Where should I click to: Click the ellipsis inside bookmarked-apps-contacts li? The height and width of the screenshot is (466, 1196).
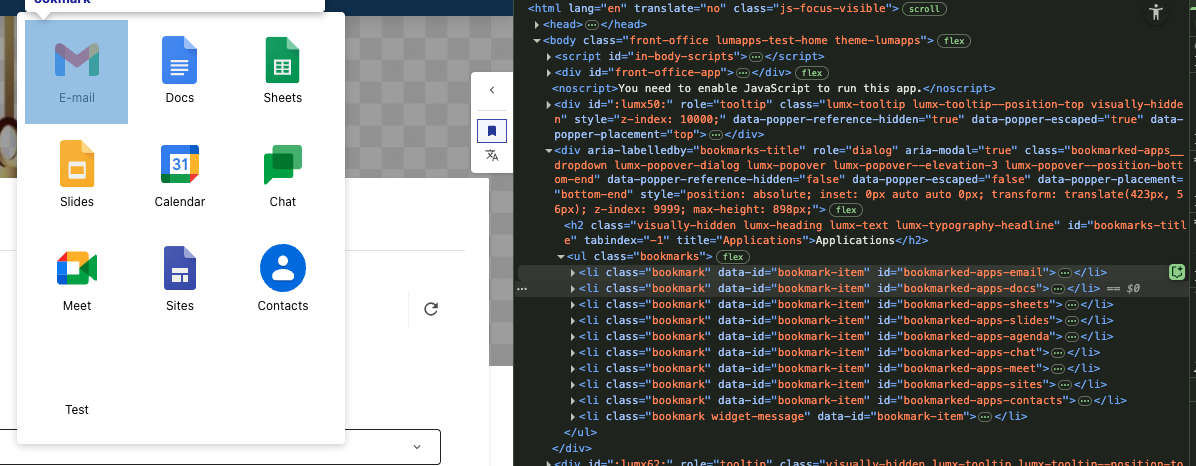[x=1083, y=400]
